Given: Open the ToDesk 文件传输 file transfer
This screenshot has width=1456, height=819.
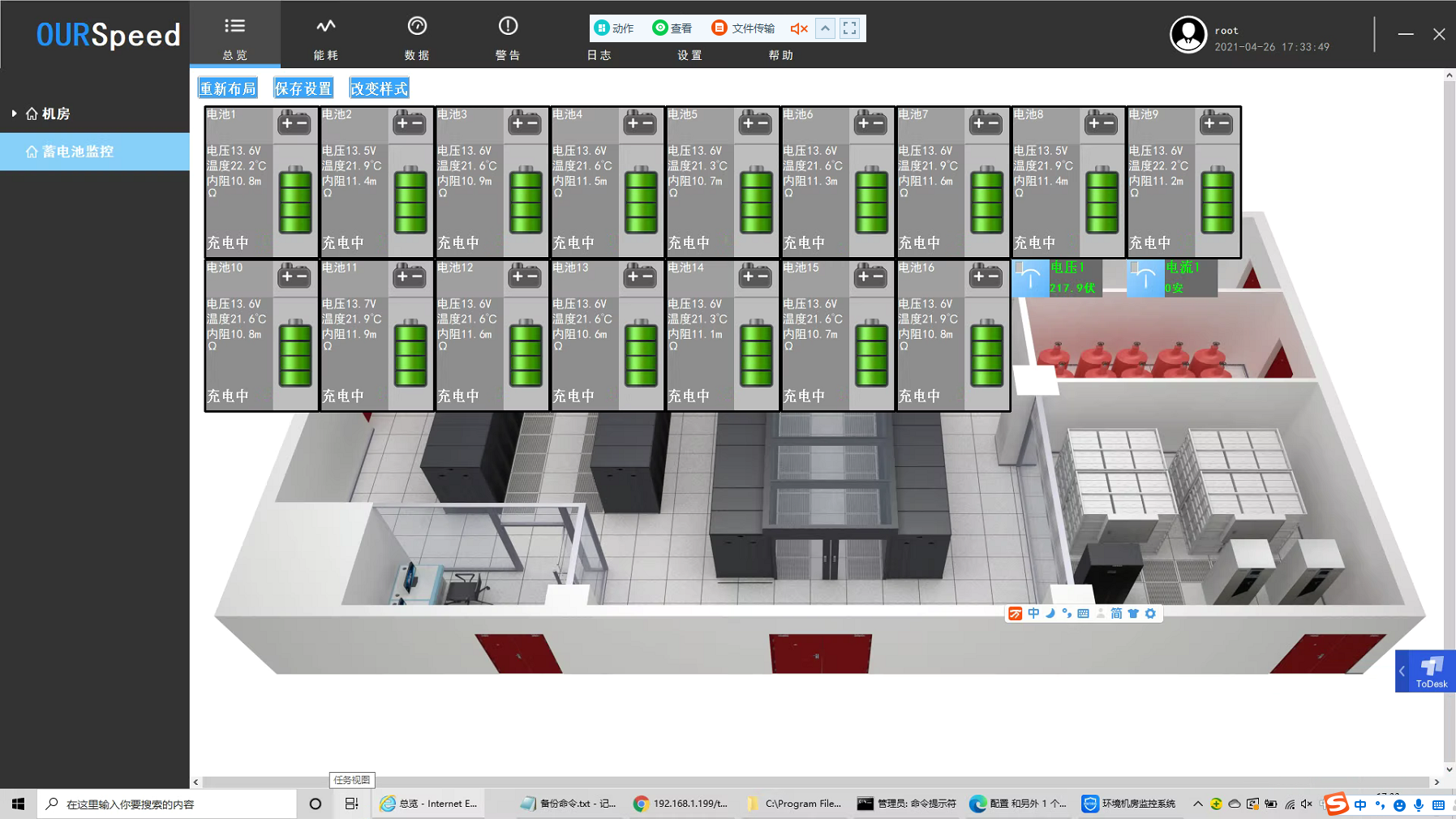Looking at the screenshot, I should tap(743, 28).
